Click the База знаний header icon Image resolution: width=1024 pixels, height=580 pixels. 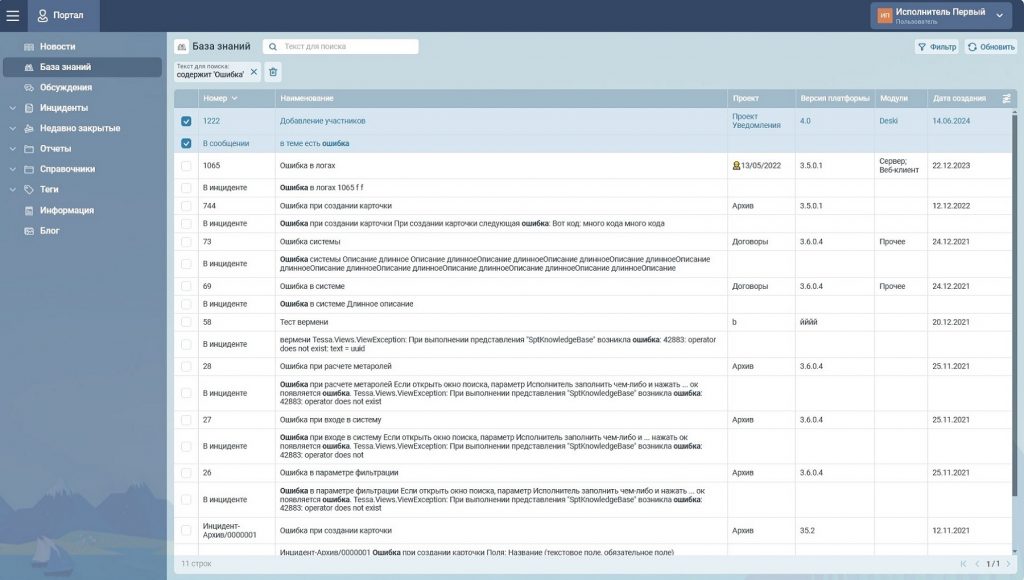point(181,46)
